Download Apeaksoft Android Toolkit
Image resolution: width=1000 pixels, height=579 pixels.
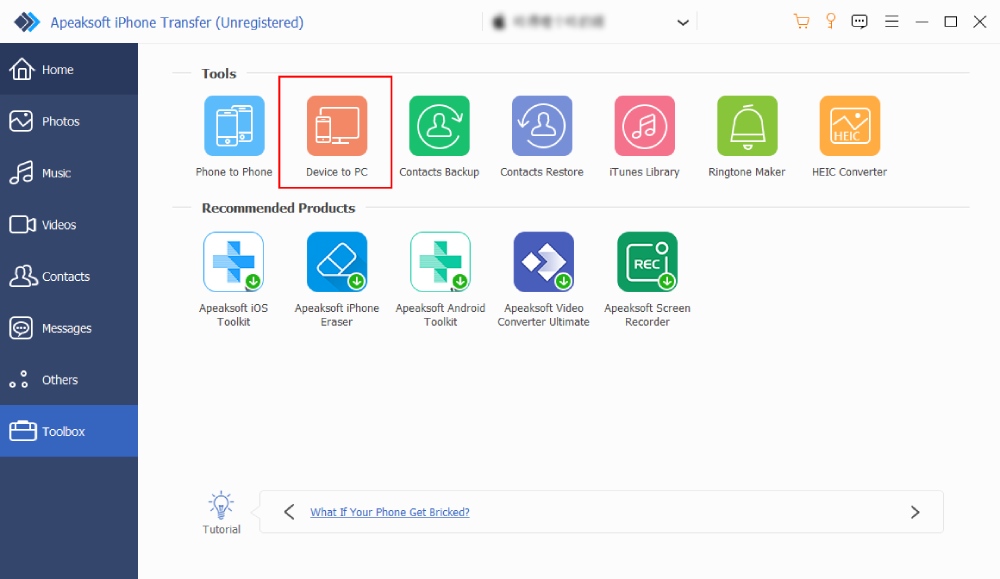point(440,261)
